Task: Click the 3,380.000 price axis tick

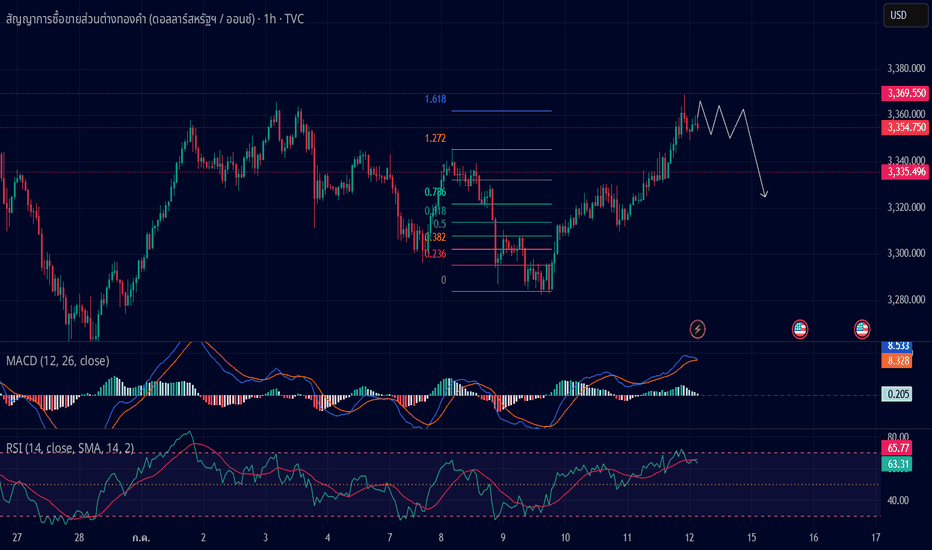Action: [x=906, y=68]
